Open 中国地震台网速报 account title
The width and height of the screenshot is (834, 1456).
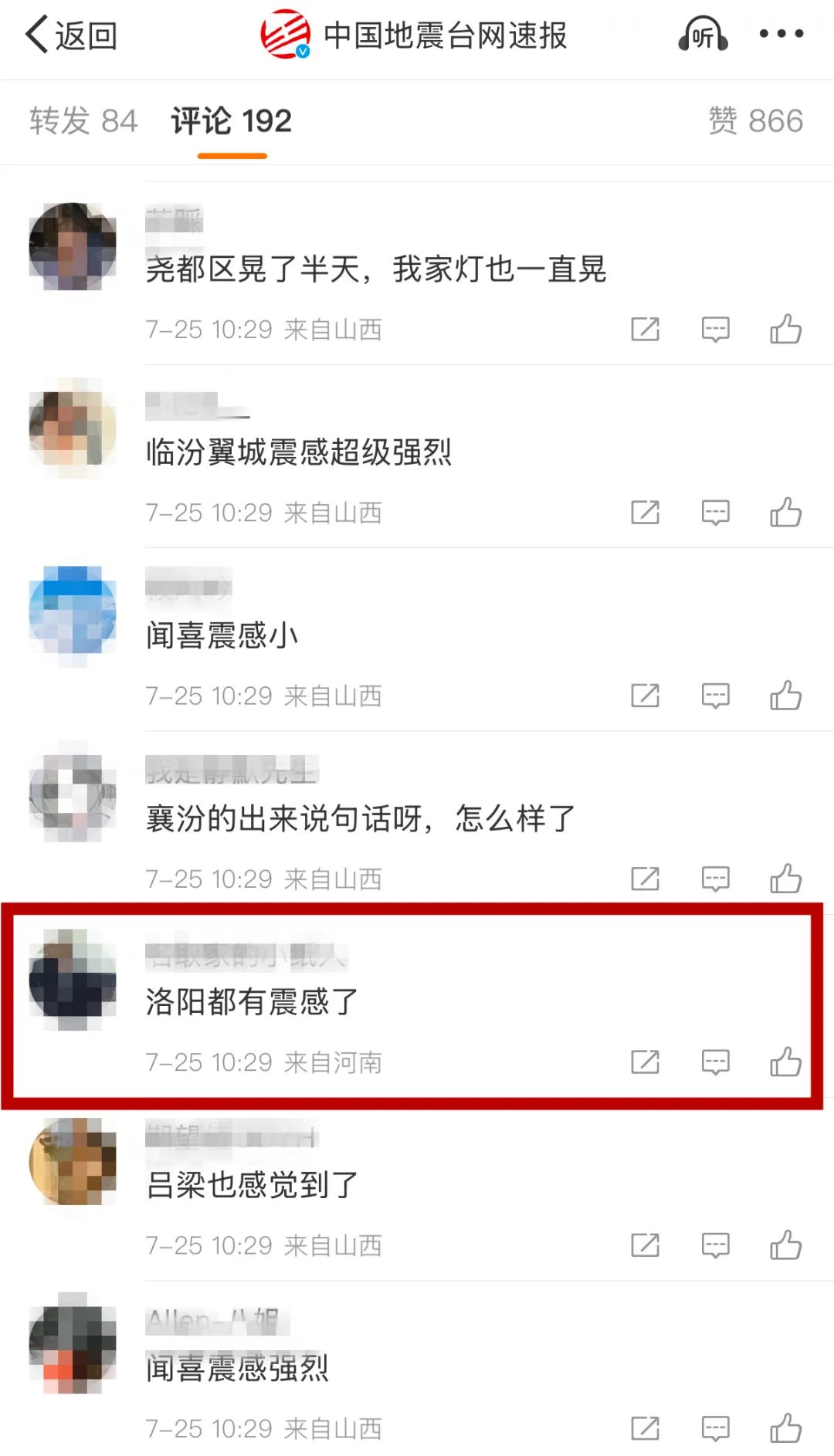point(446,36)
